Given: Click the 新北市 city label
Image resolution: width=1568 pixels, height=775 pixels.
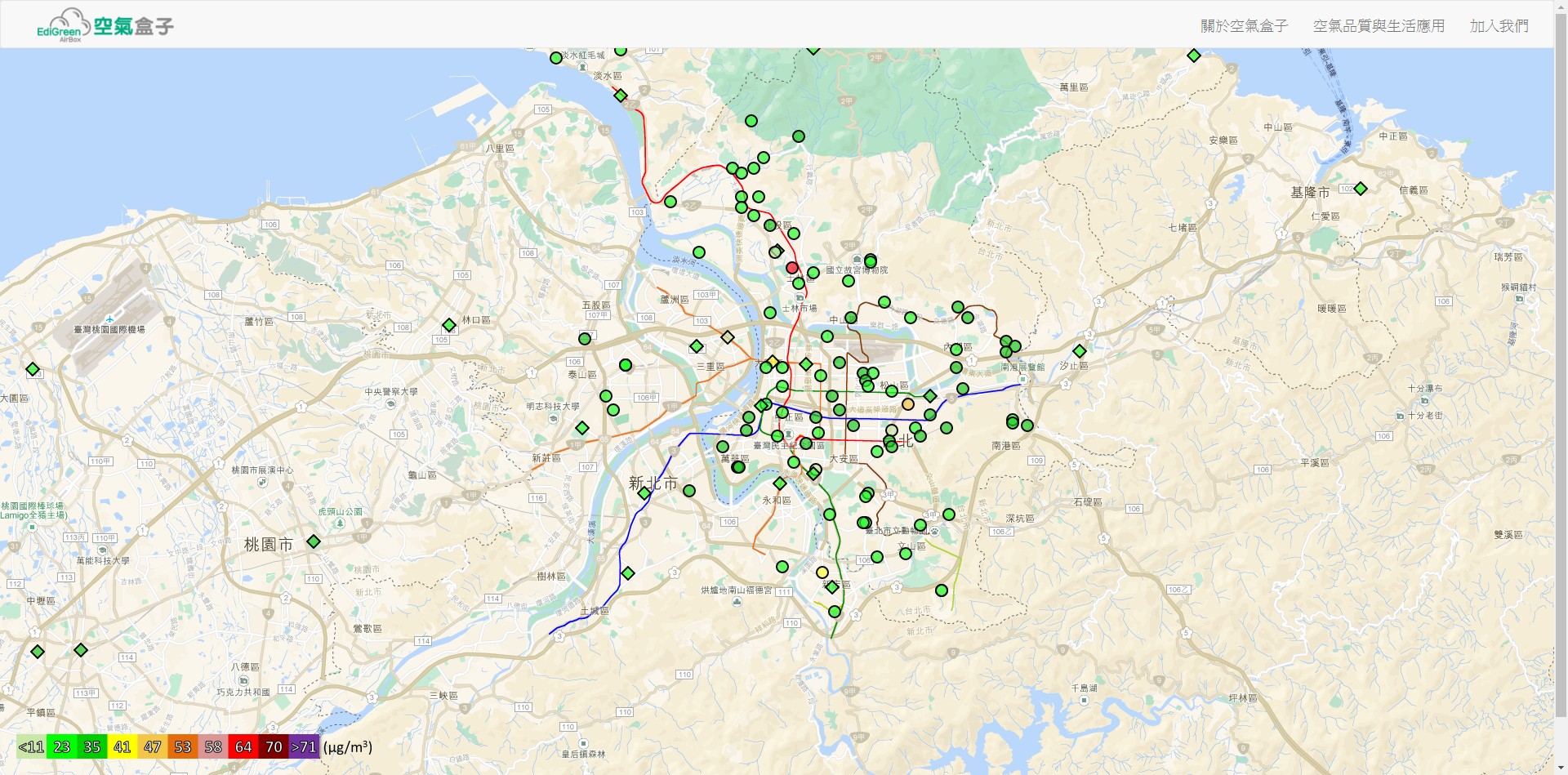Looking at the screenshot, I should click(653, 483).
